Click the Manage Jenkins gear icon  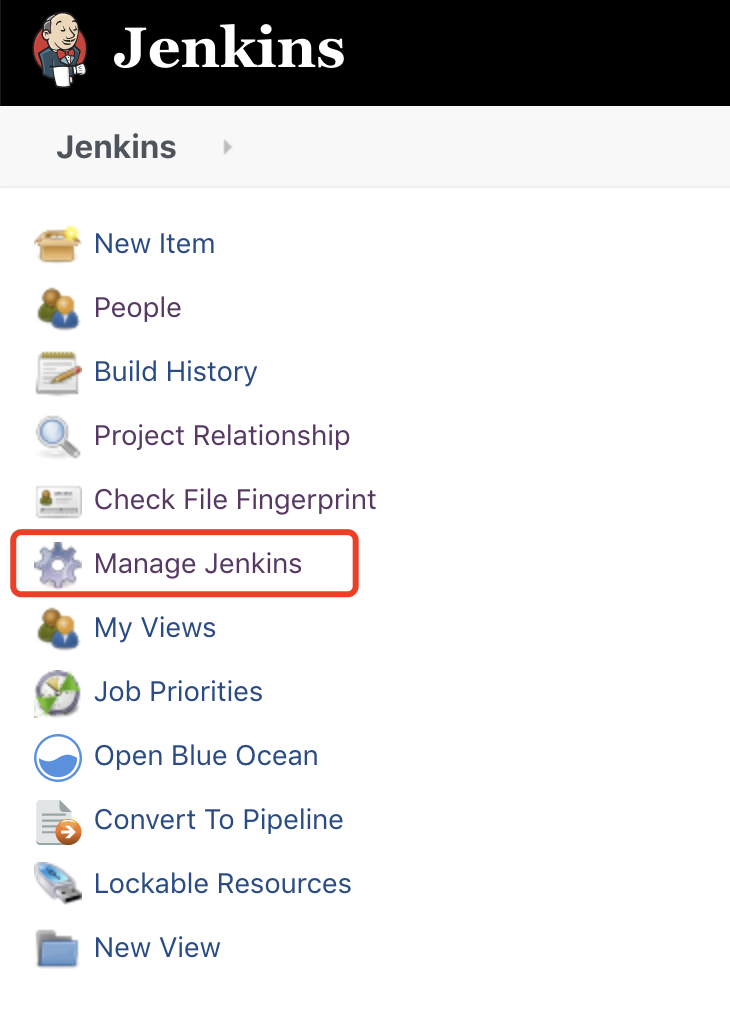click(58, 565)
